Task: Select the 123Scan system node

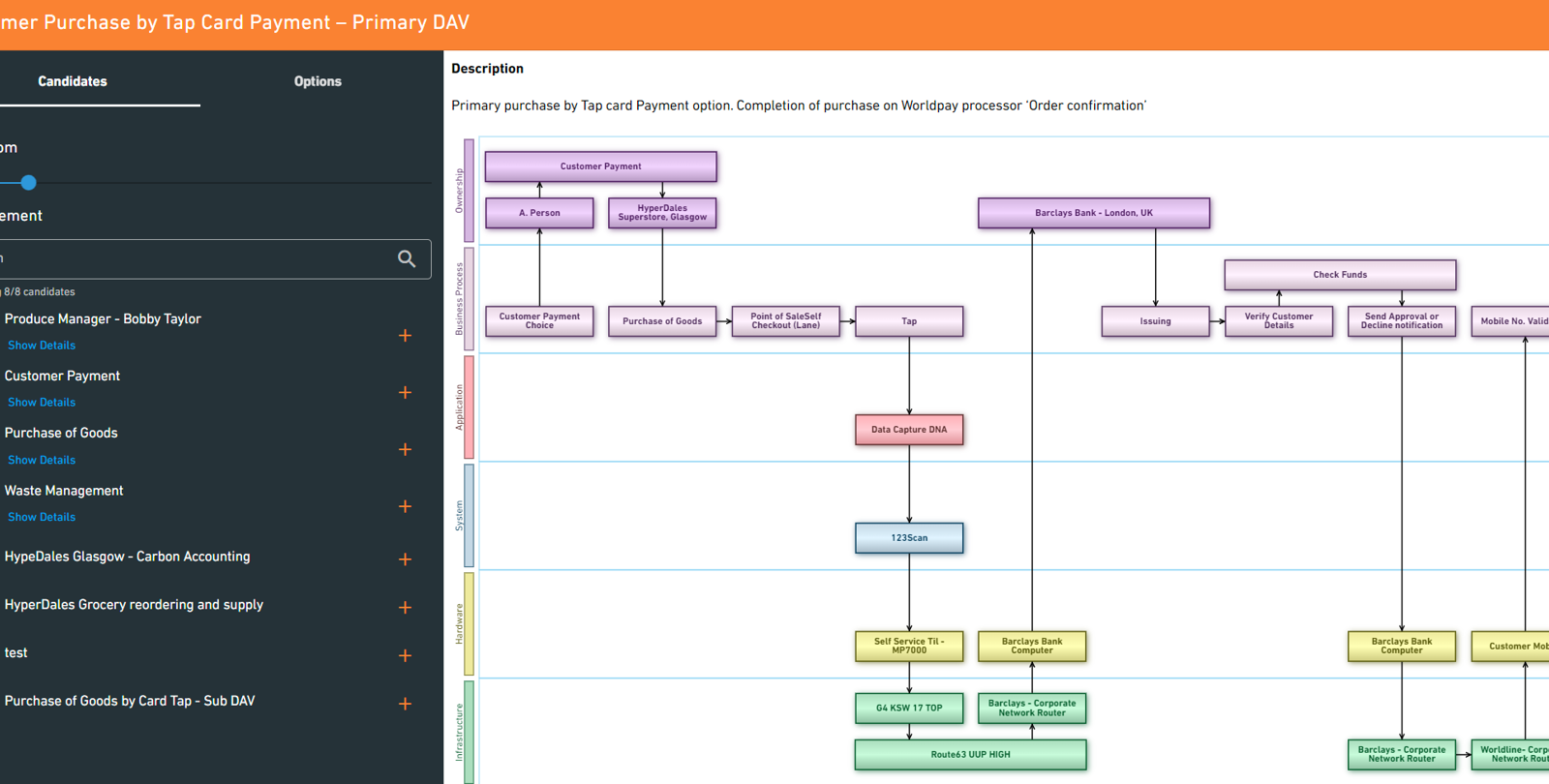Action: (x=909, y=538)
